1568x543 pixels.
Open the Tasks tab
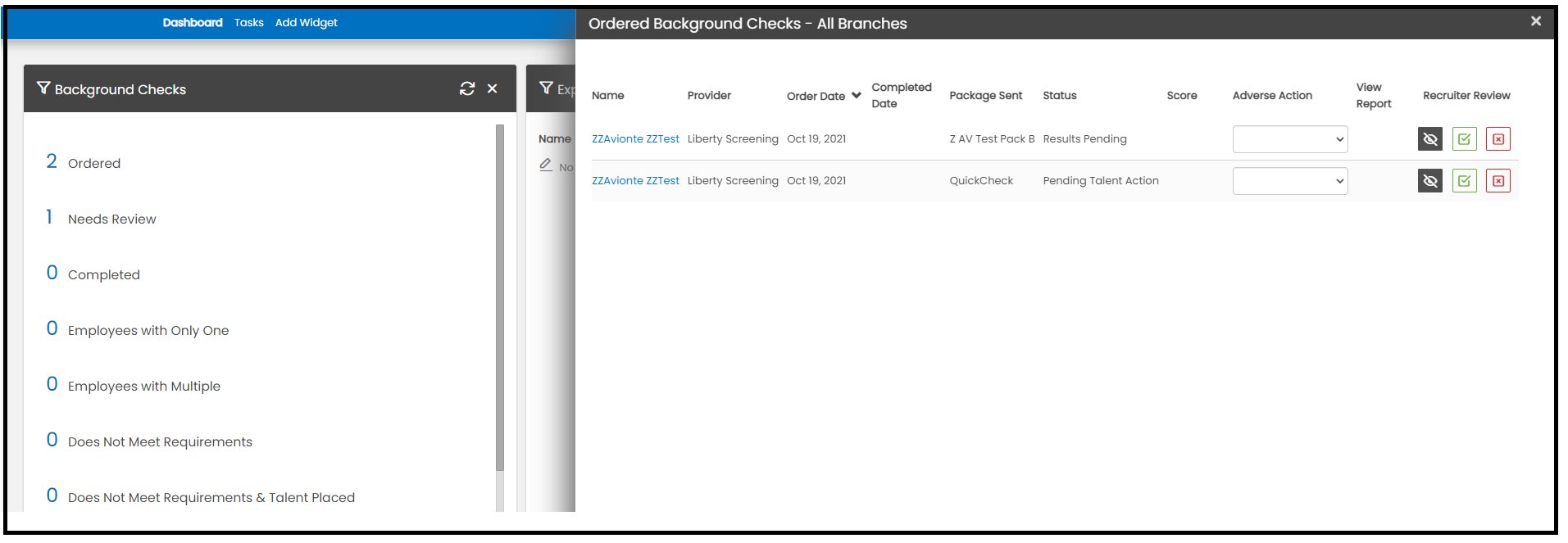249,23
